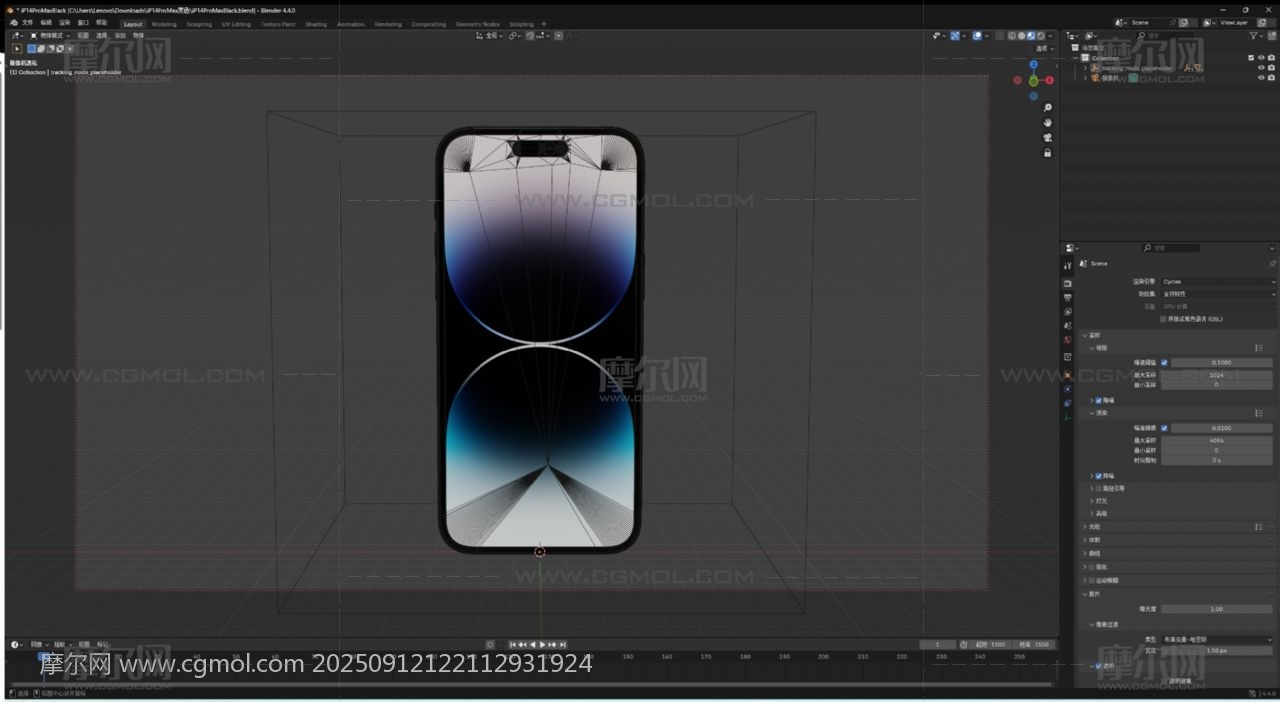Open the Object properties tab icon
The image size is (1280, 702).
click(1068, 374)
